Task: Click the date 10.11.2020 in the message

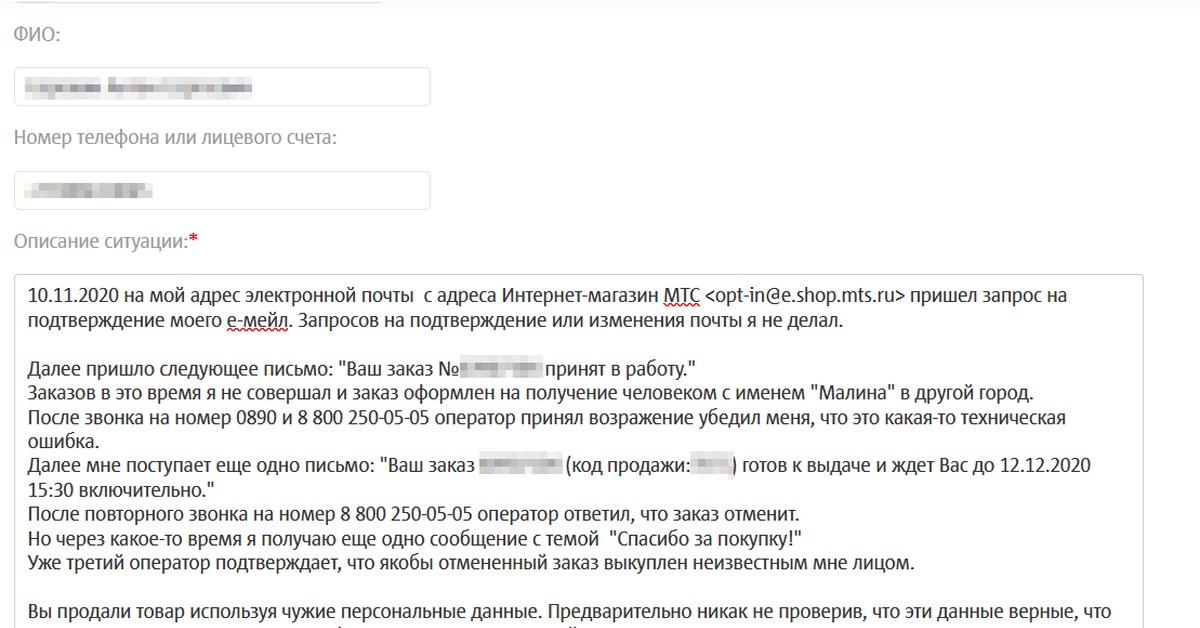Action: (x=74, y=296)
